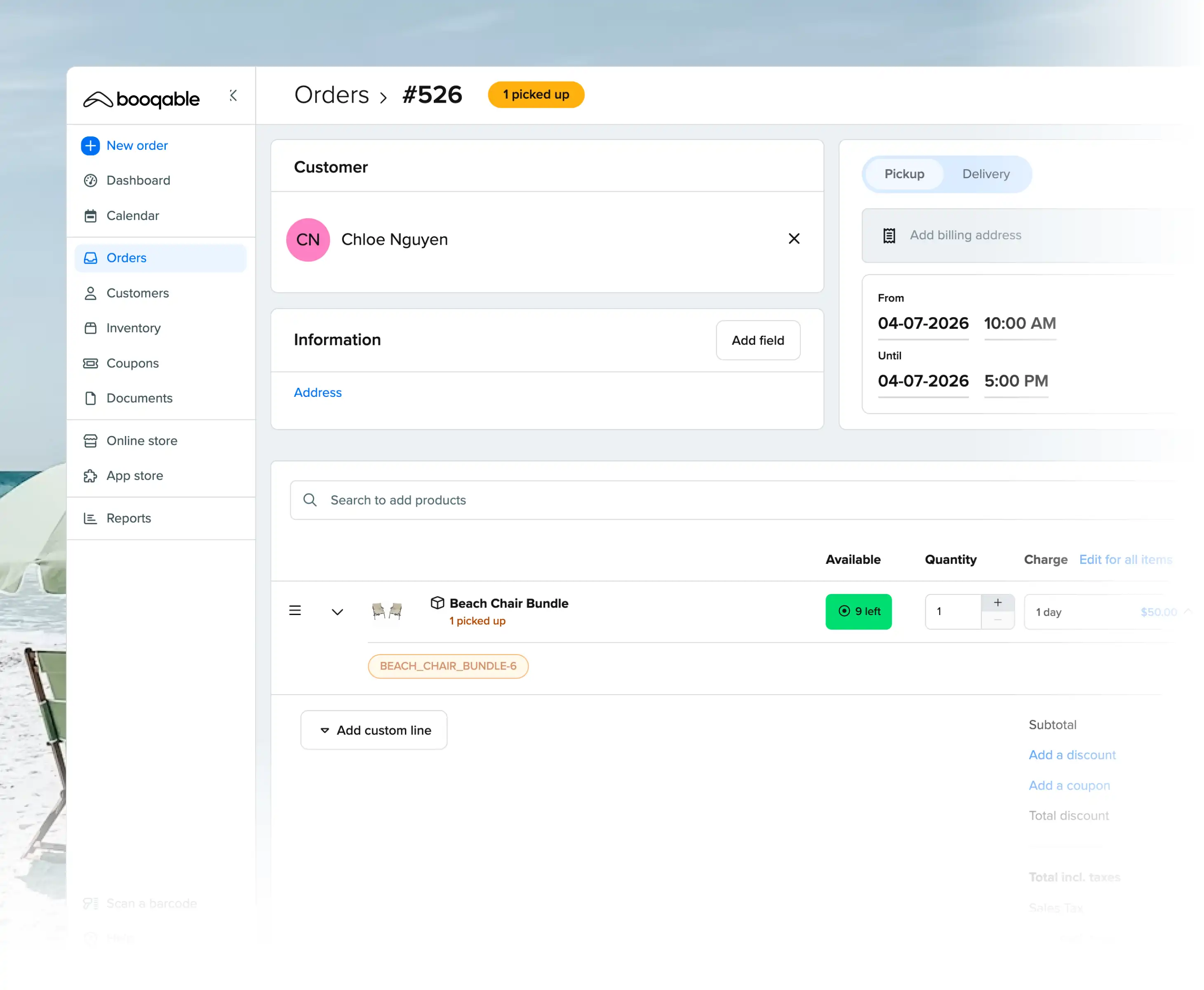Click the Address link under Information
Screen dimensions: 1204x990
tap(317, 392)
